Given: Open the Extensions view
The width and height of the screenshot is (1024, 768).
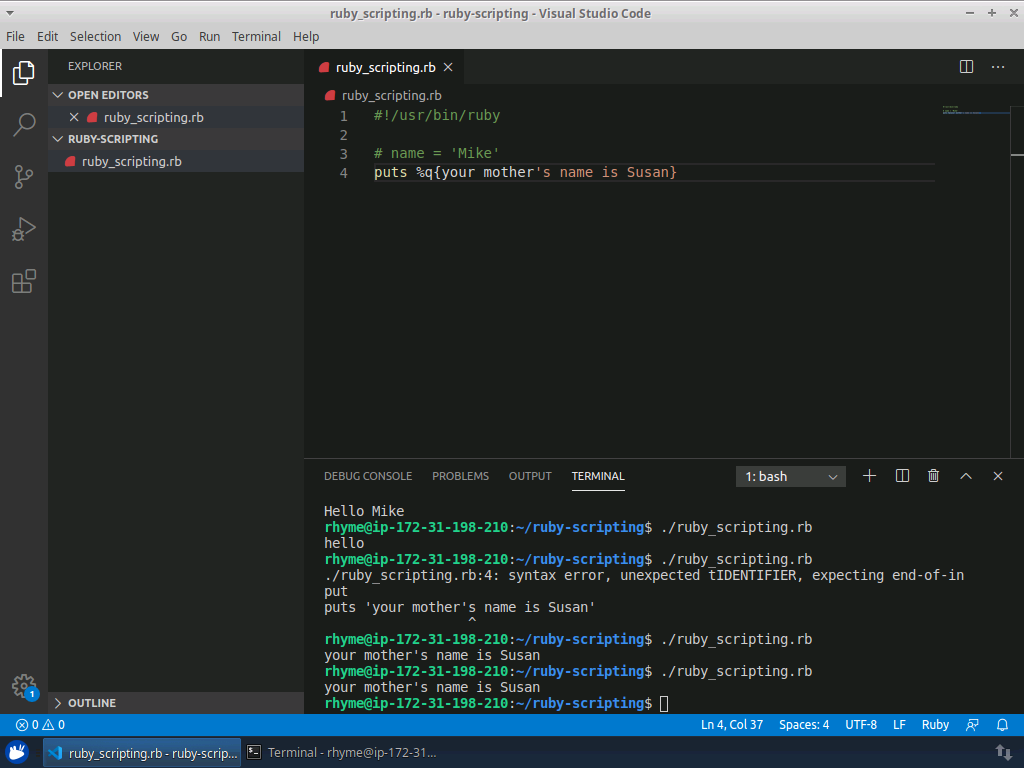Looking at the screenshot, I should click(24, 282).
